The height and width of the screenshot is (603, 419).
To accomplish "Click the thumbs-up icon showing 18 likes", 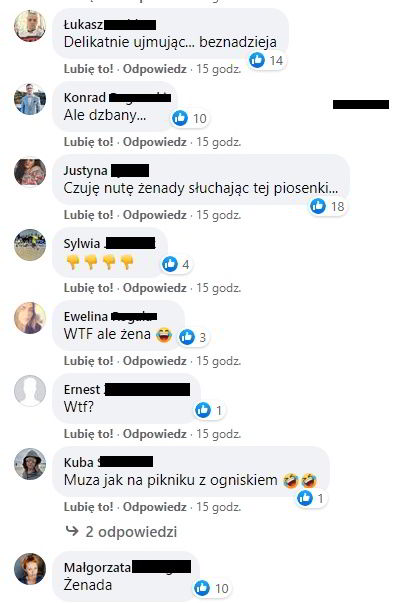I will [318, 206].
